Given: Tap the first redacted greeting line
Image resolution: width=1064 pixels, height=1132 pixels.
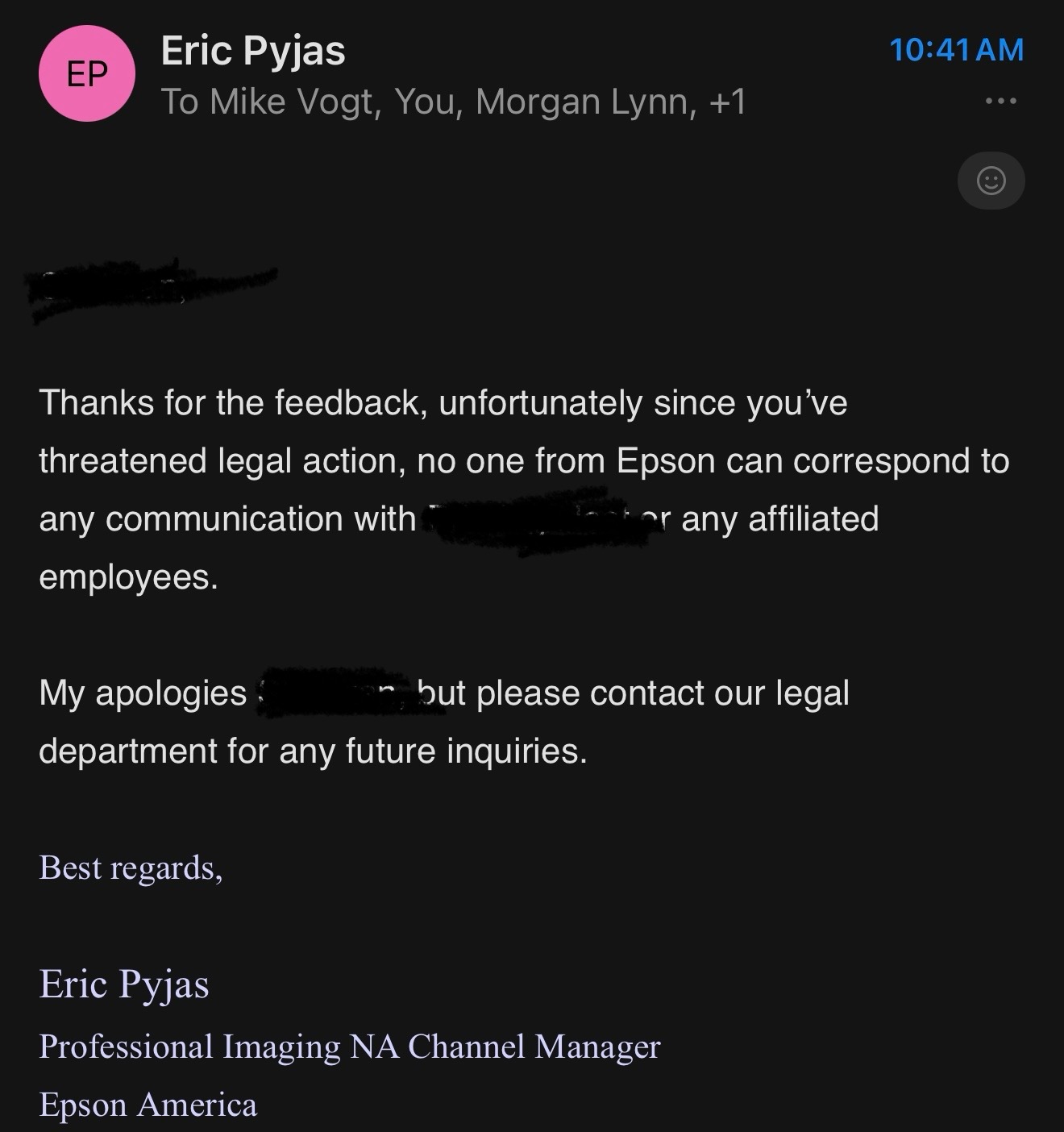Looking at the screenshot, I should pos(153,289).
